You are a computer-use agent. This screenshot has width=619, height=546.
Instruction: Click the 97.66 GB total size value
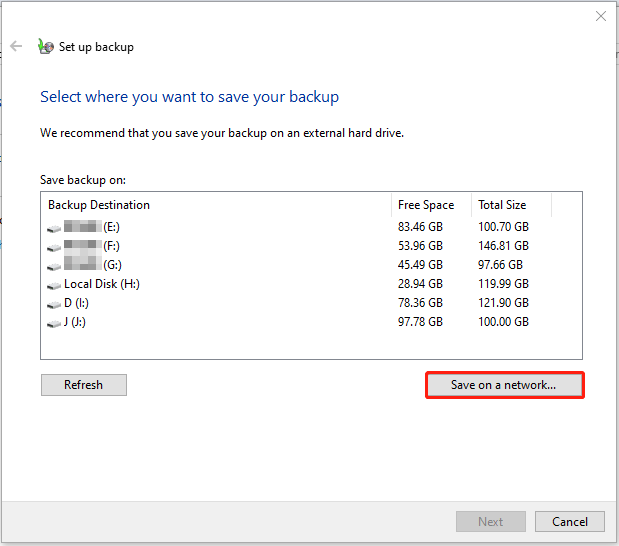500,265
